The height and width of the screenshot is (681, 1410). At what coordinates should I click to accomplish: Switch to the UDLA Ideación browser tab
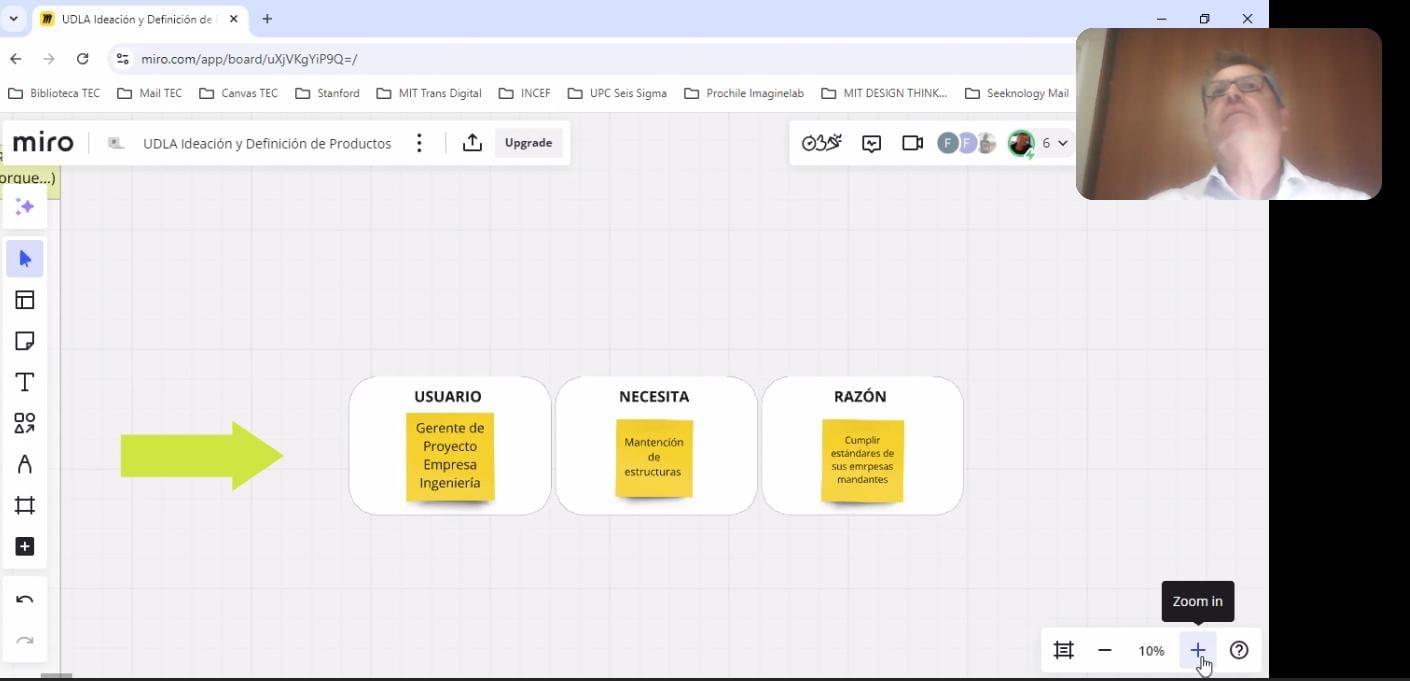135,19
